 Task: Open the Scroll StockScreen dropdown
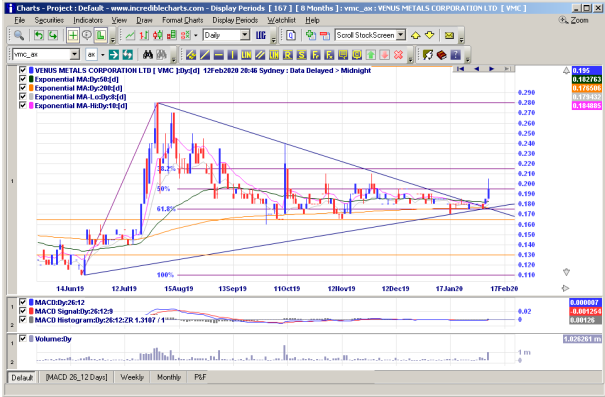tap(401, 35)
